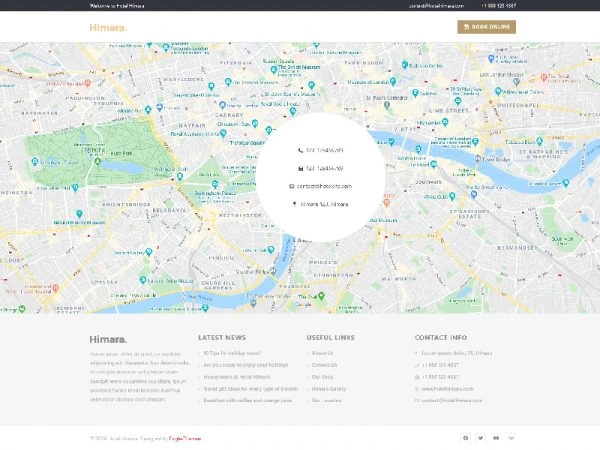Open the Our Location footer link
The width and height of the screenshot is (600, 450).
pyautogui.click(x=326, y=401)
